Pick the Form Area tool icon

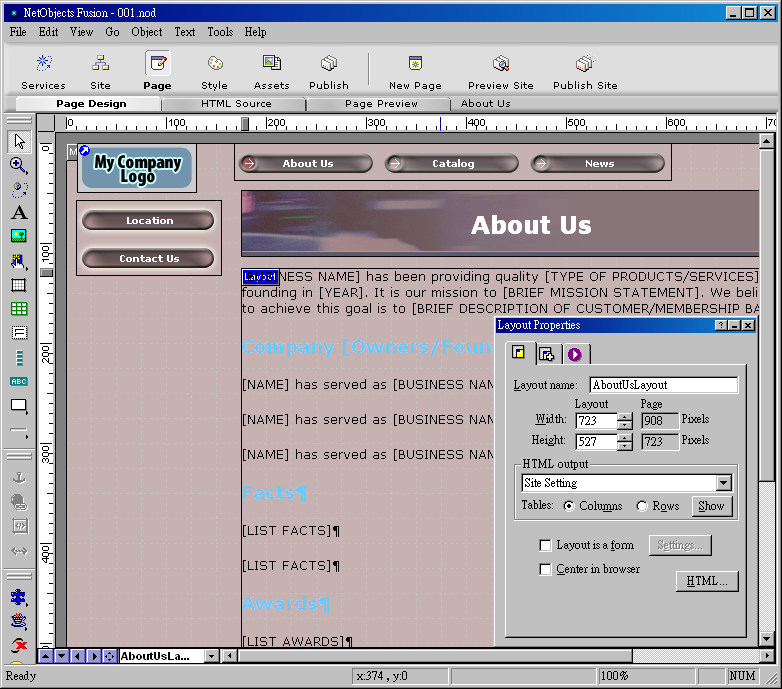pyautogui.click(x=19, y=333)
